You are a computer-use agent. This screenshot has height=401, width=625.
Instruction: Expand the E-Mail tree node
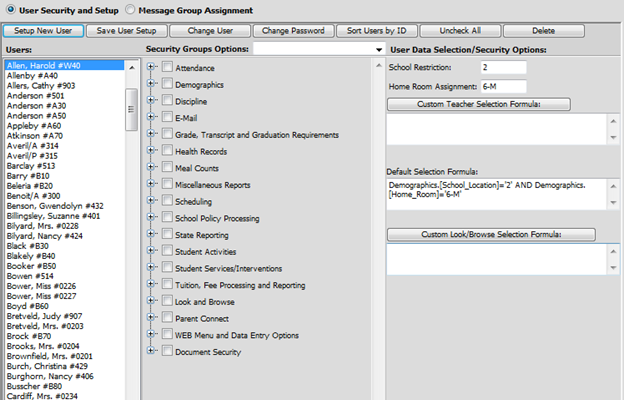click(151, 117)
